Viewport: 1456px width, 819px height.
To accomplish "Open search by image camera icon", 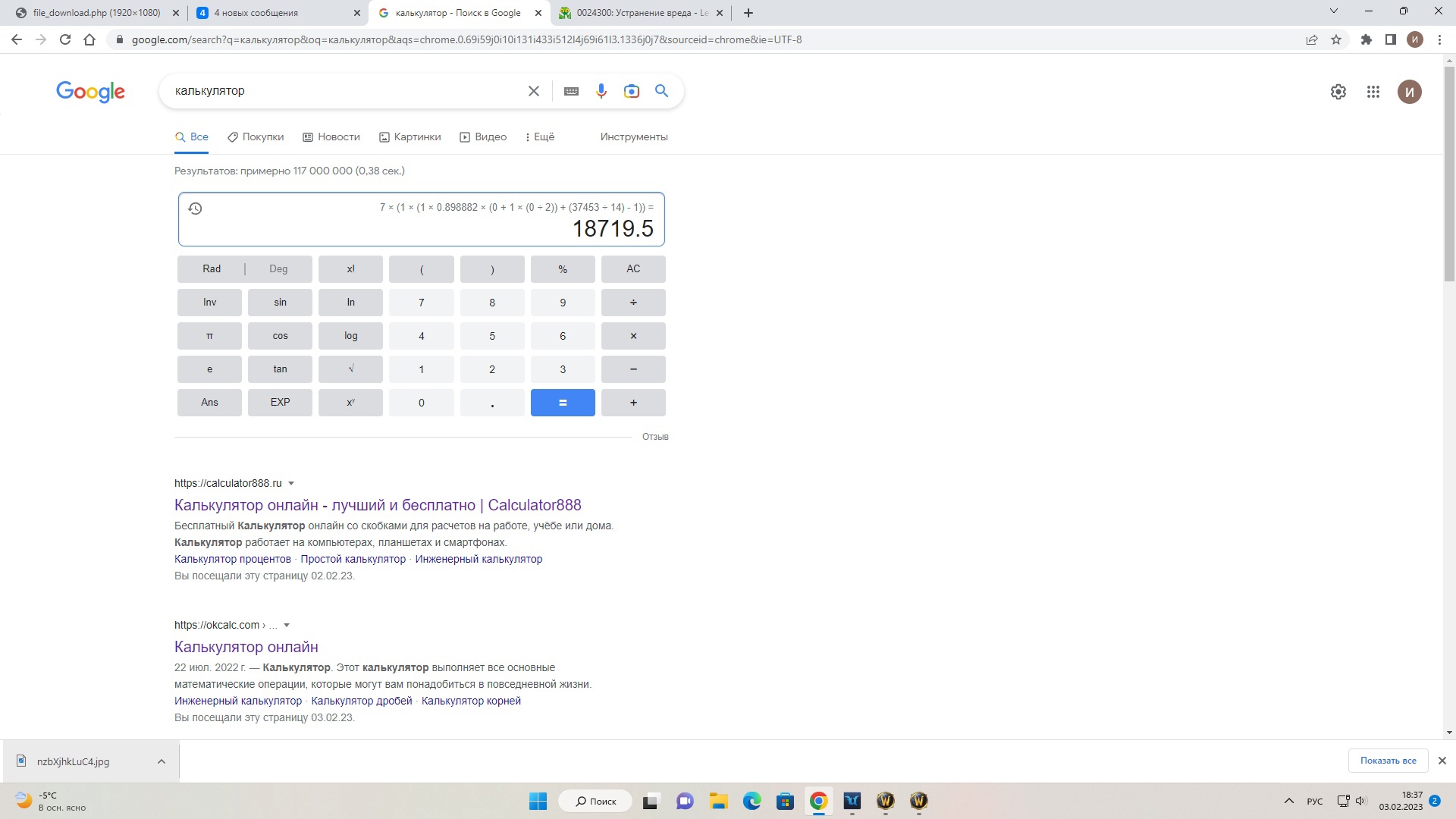I will [x=631, y=91].
